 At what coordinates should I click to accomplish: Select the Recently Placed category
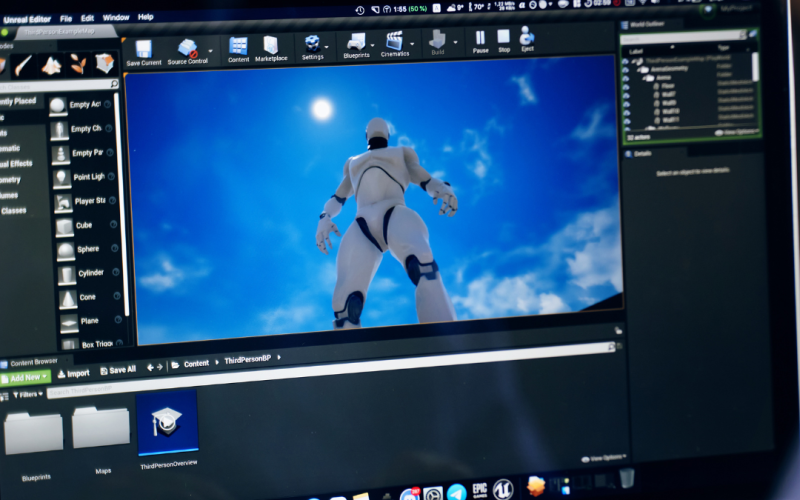[18, 102]
